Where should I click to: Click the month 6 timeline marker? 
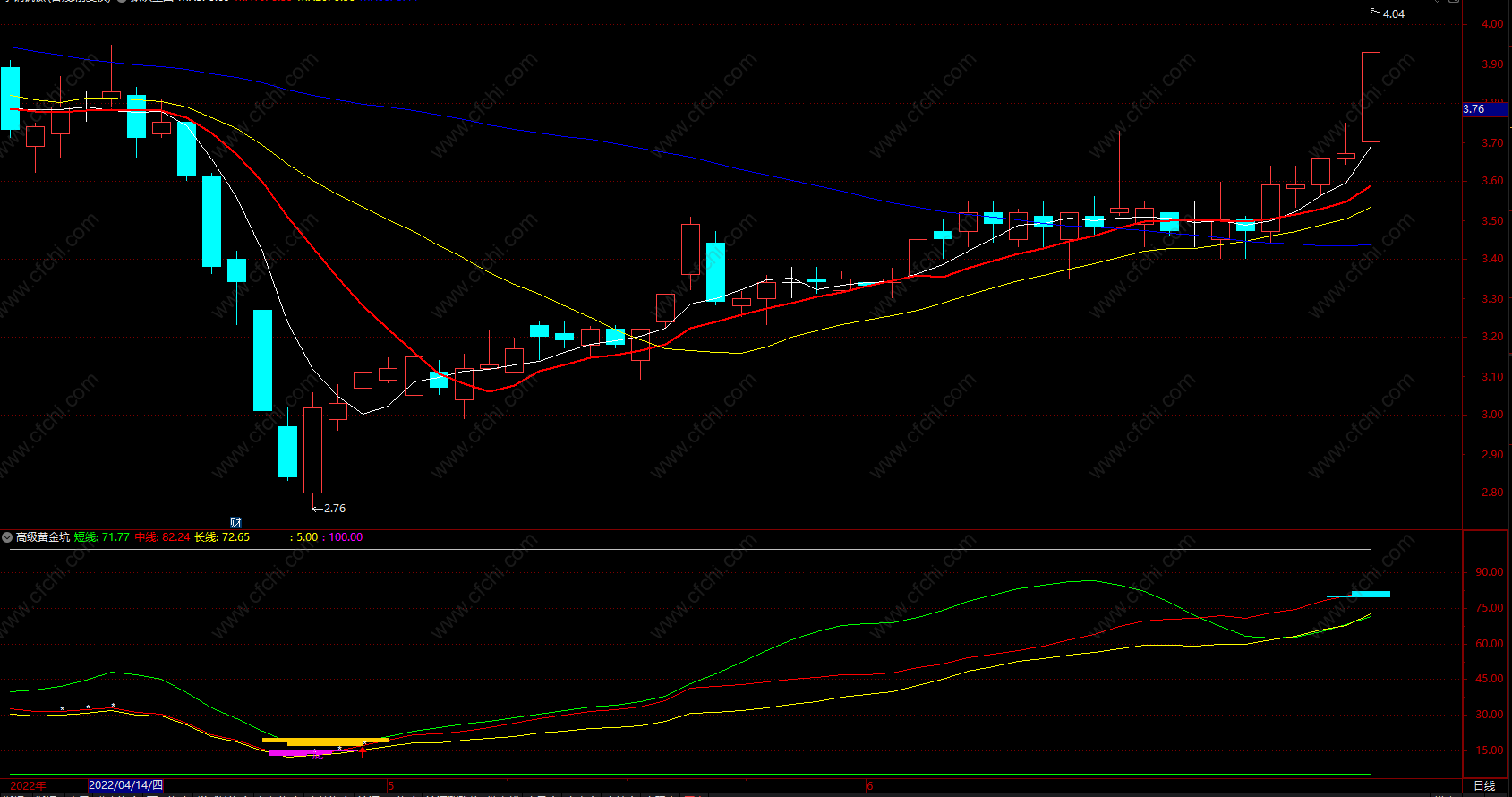[870, 786]
